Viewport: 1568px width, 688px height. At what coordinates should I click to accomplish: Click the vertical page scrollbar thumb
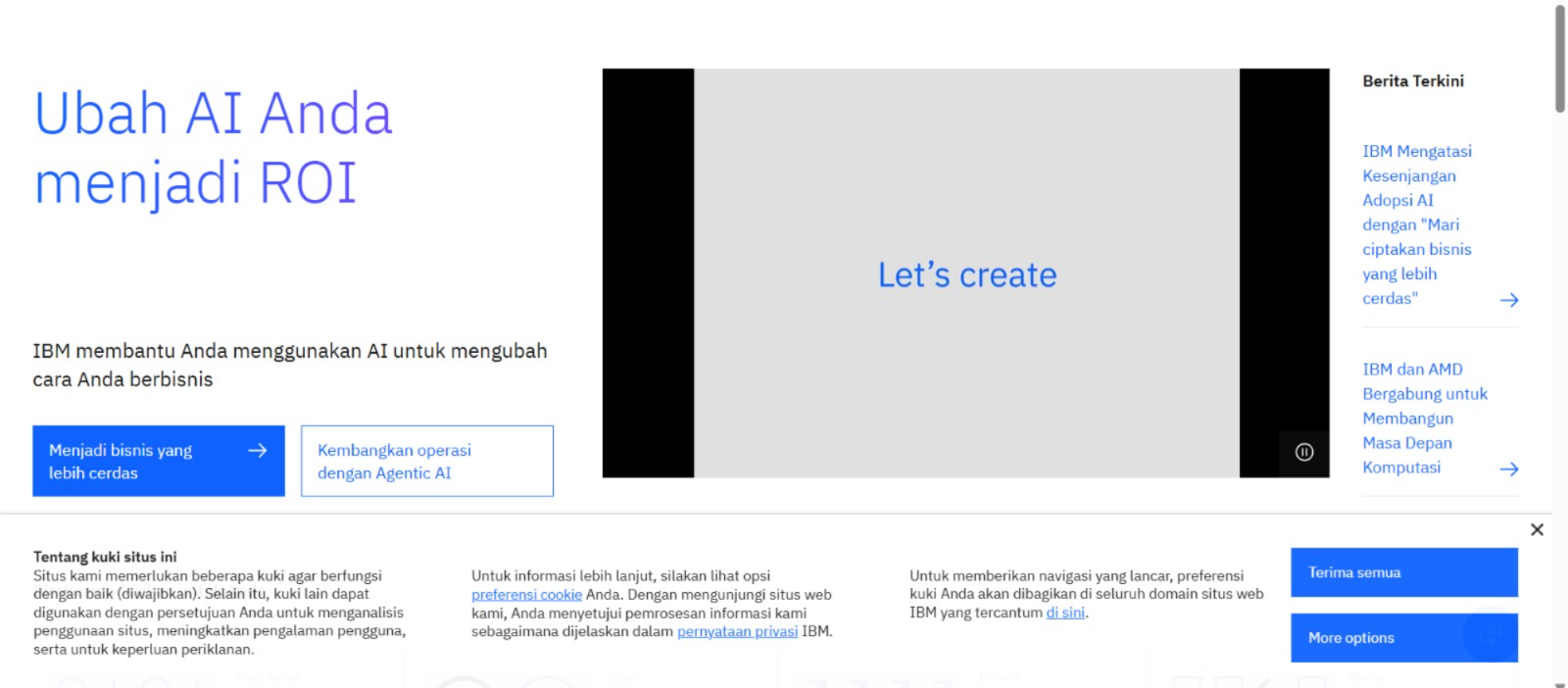[1559, 59]
